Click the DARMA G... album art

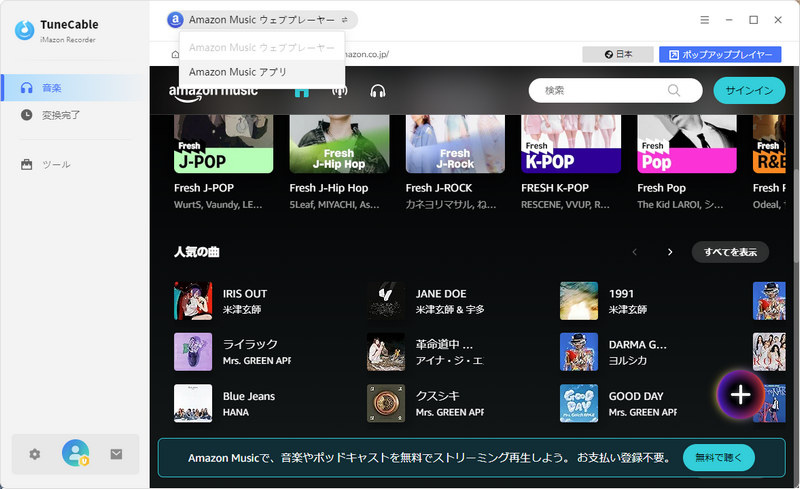[x=579, y=352]
